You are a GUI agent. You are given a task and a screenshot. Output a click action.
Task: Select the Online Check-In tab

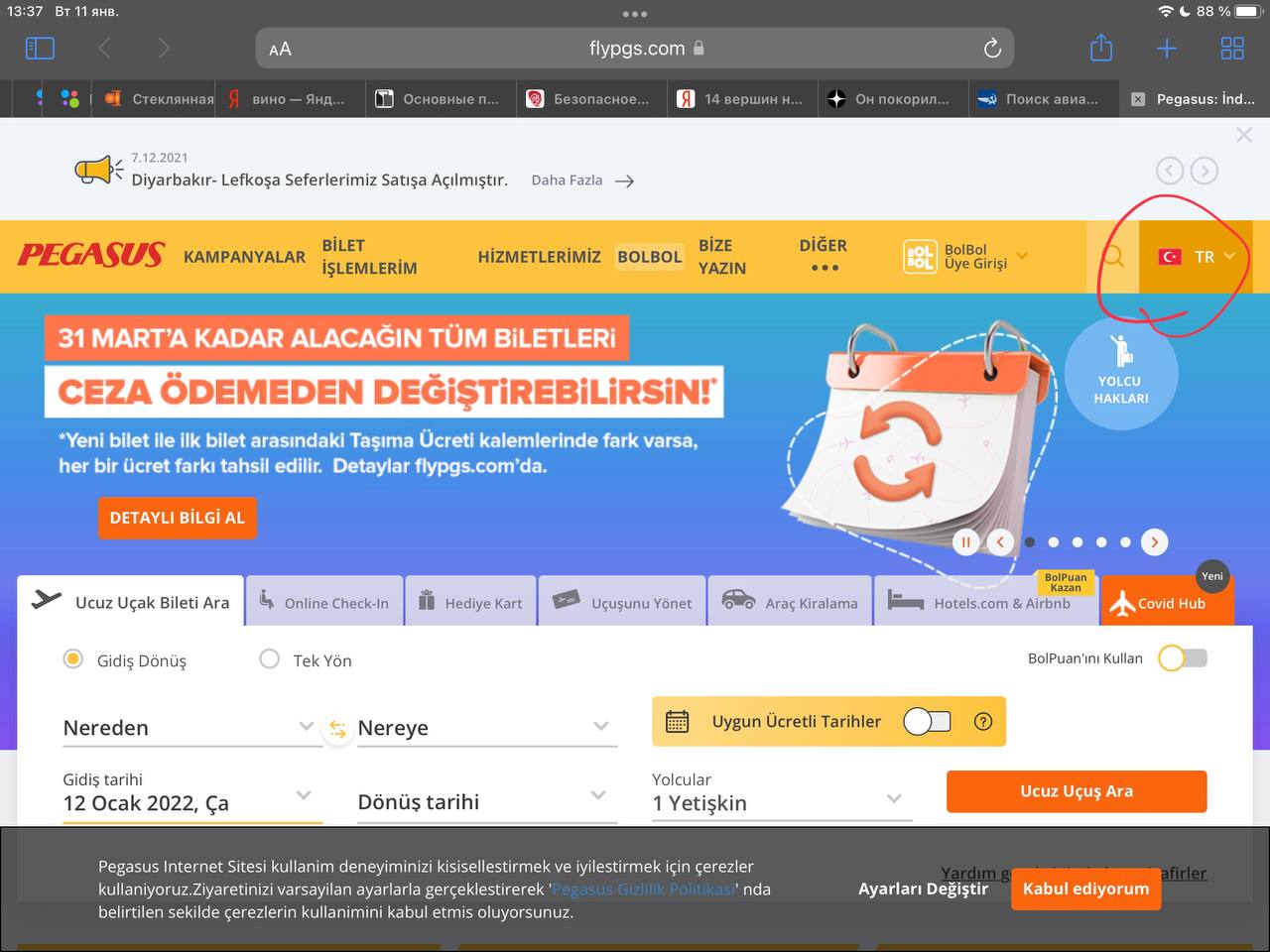[x=324, y=602]
